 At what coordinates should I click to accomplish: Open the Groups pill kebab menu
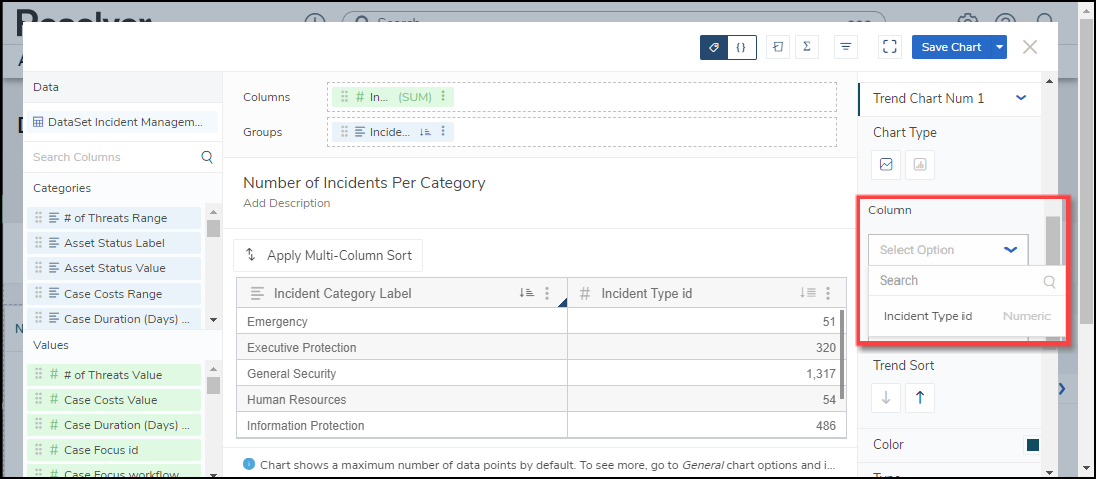(x=444, y=131)
